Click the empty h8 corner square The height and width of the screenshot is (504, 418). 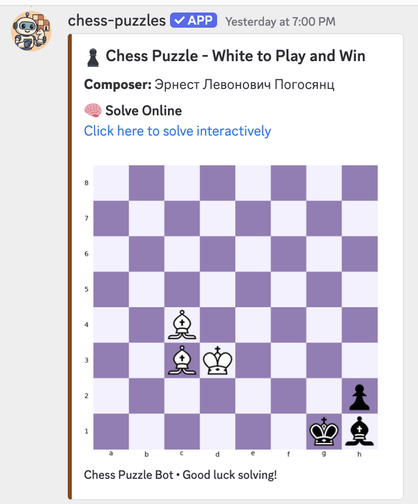pos(360,183)
